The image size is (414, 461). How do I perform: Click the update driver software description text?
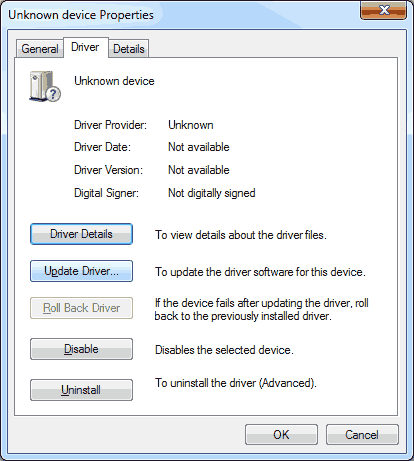click(260, 272)
